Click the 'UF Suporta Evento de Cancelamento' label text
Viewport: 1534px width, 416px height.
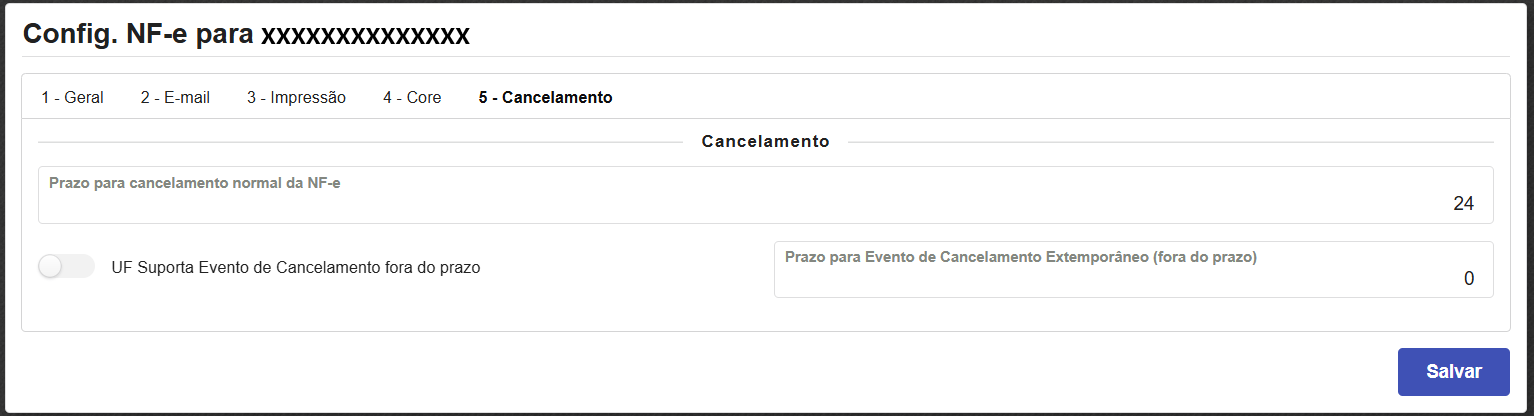click(x=296, y=268)
